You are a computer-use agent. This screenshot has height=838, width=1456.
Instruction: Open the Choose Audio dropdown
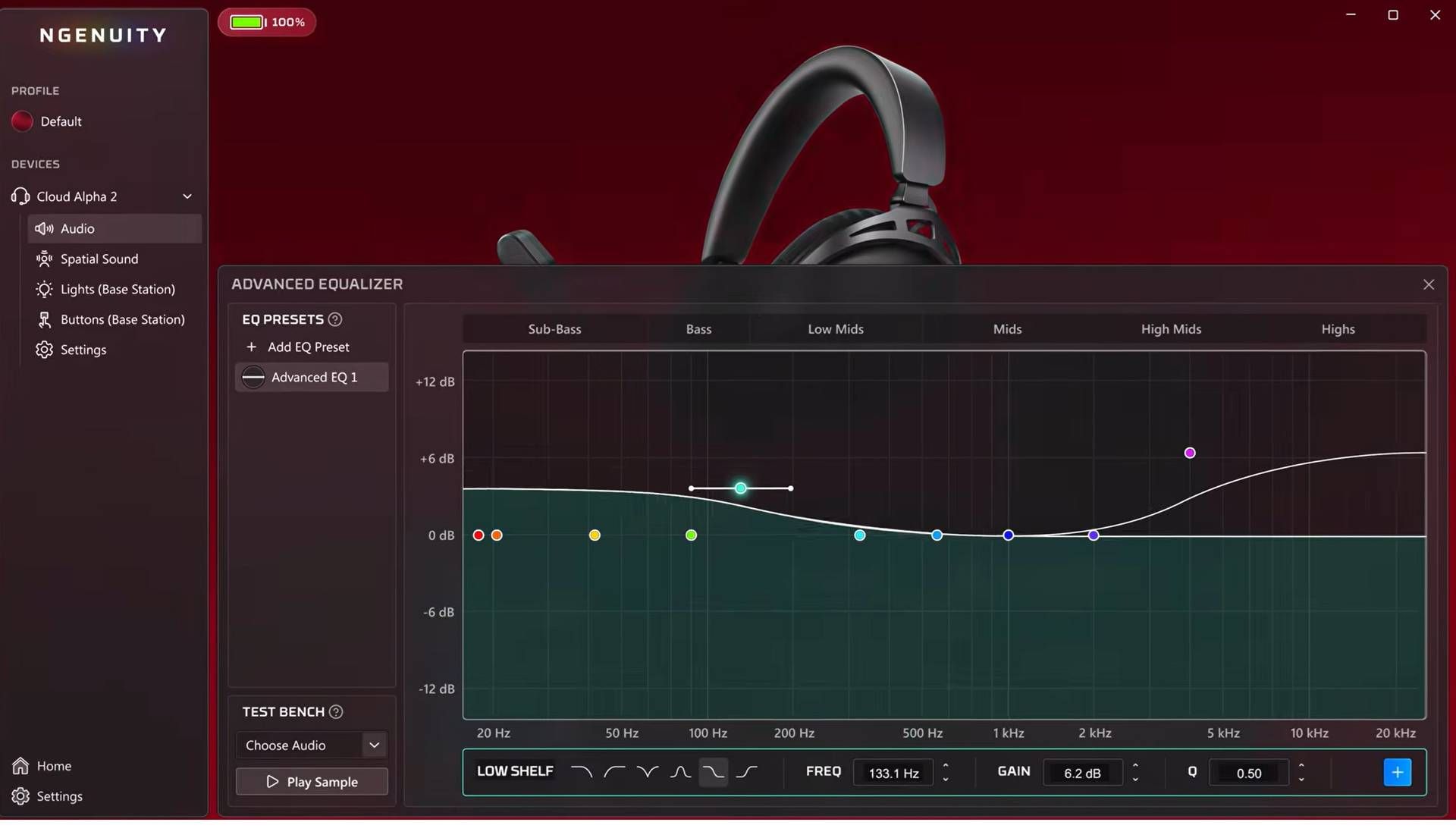312,745
